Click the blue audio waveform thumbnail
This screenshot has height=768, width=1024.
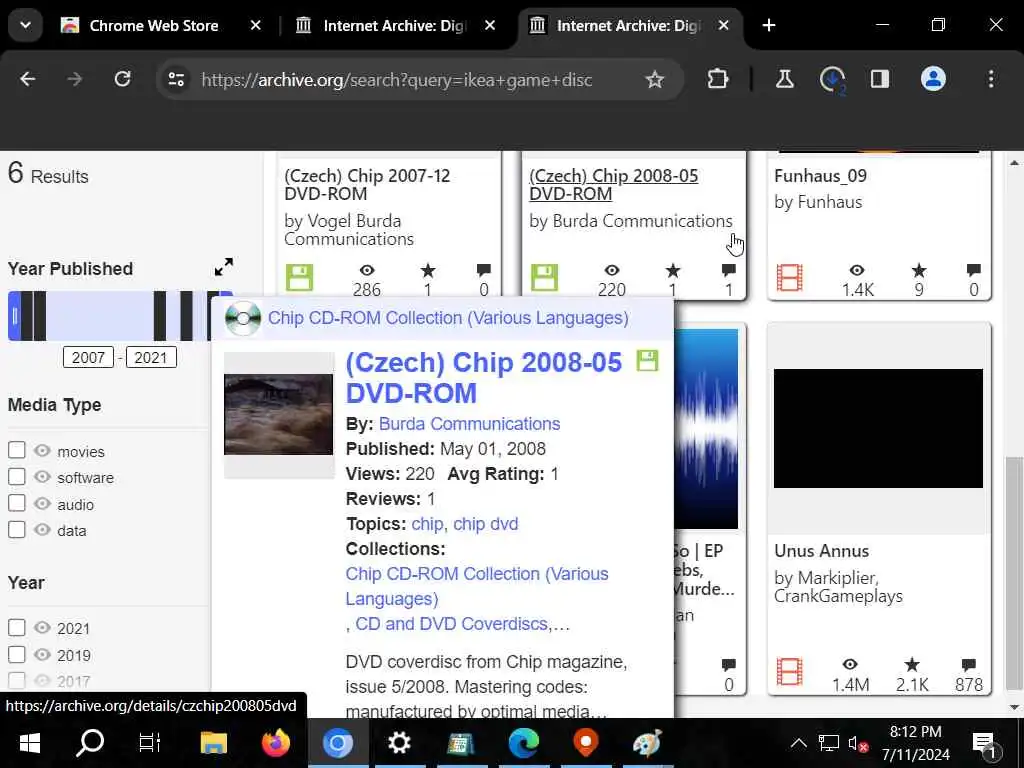[x=706, y=429]
